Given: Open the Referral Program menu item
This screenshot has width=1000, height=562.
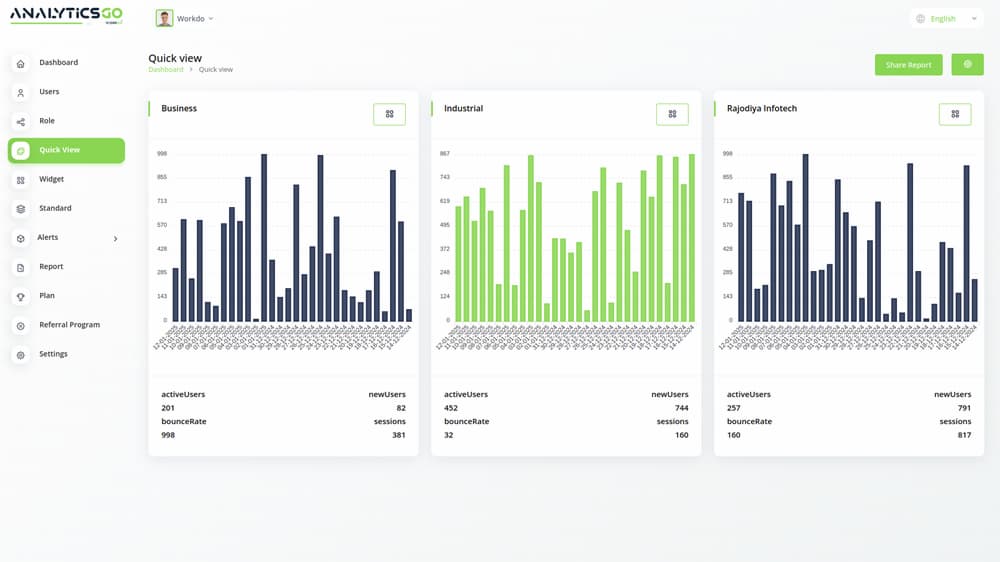Looking at the screenshot, I should (x=66, y=325).
